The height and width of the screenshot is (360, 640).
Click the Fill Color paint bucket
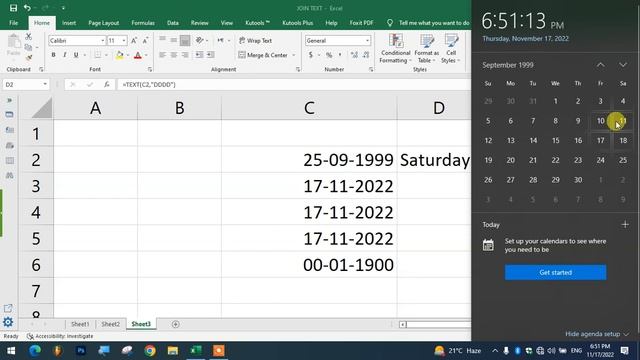tap(119, 55)
